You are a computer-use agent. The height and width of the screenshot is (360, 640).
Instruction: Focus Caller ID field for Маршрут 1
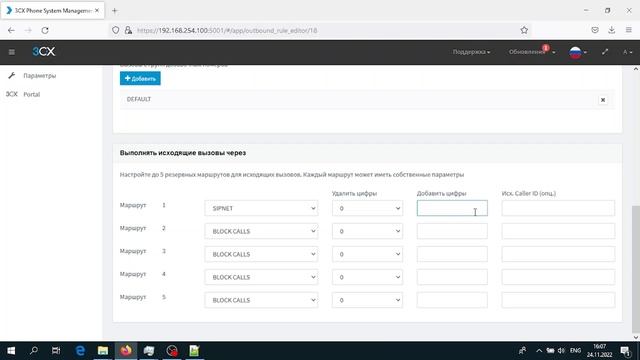coord(558,208)
